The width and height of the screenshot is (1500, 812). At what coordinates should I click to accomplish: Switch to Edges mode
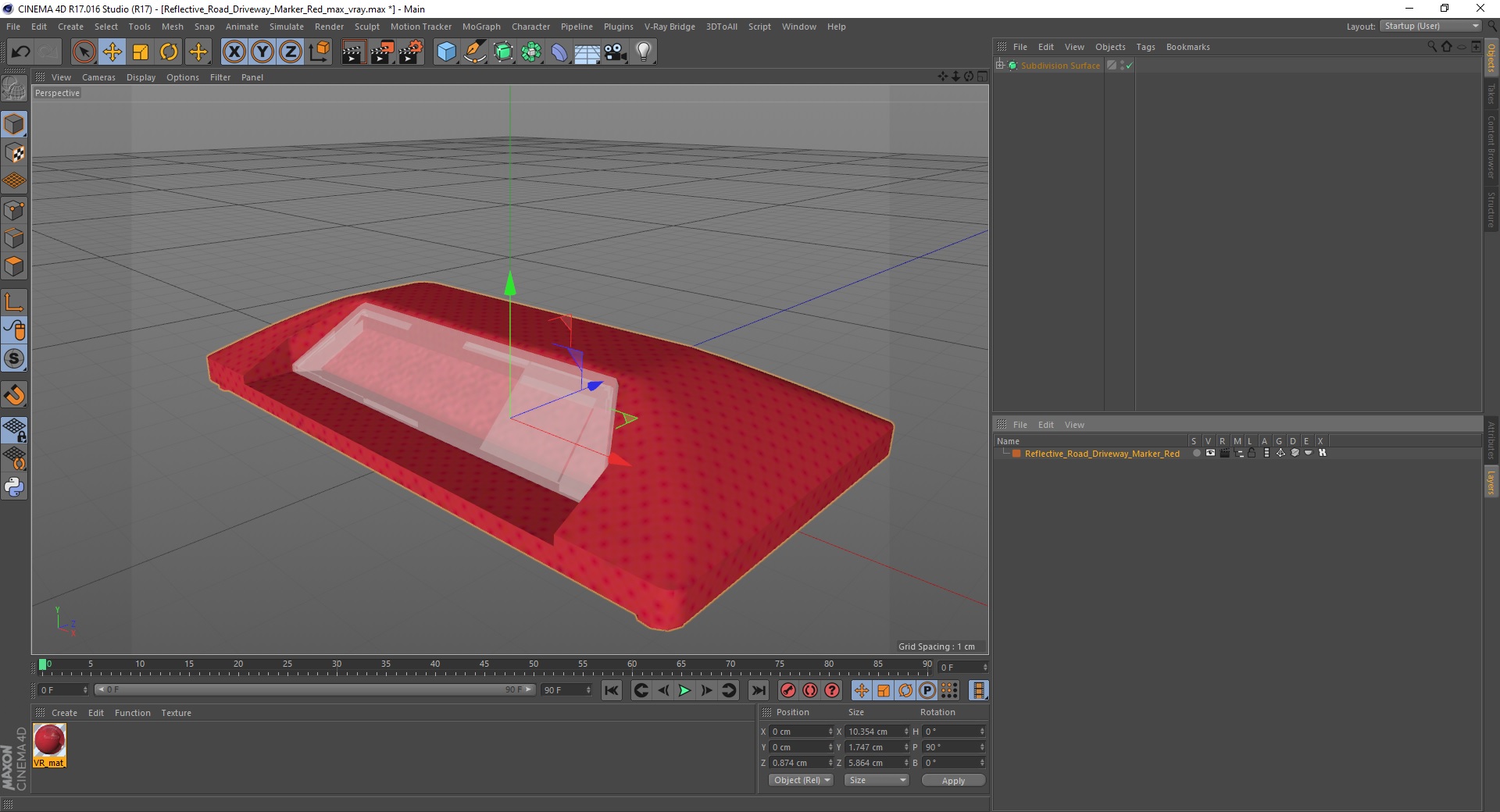click(14, 238)
